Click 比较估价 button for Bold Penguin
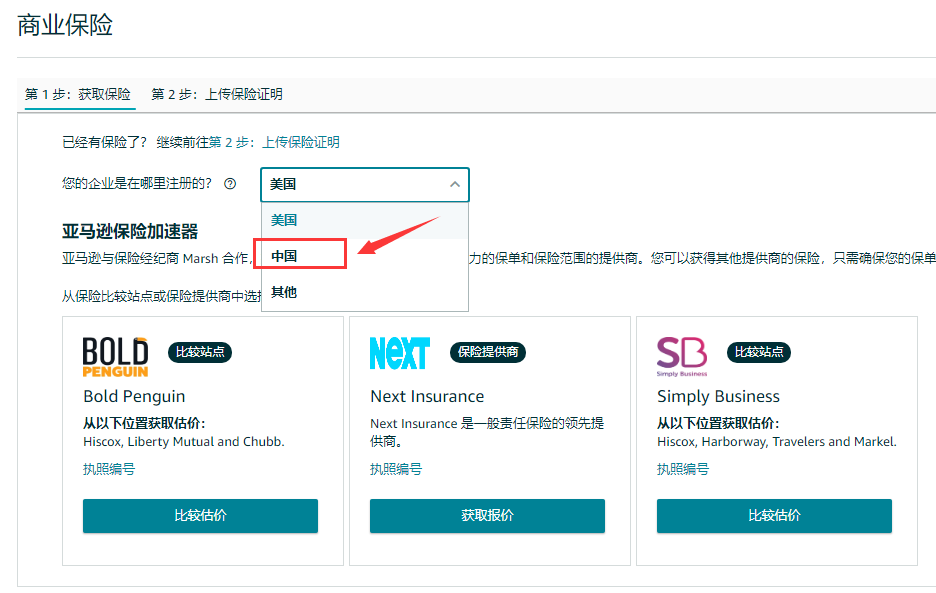 point(201,516)
